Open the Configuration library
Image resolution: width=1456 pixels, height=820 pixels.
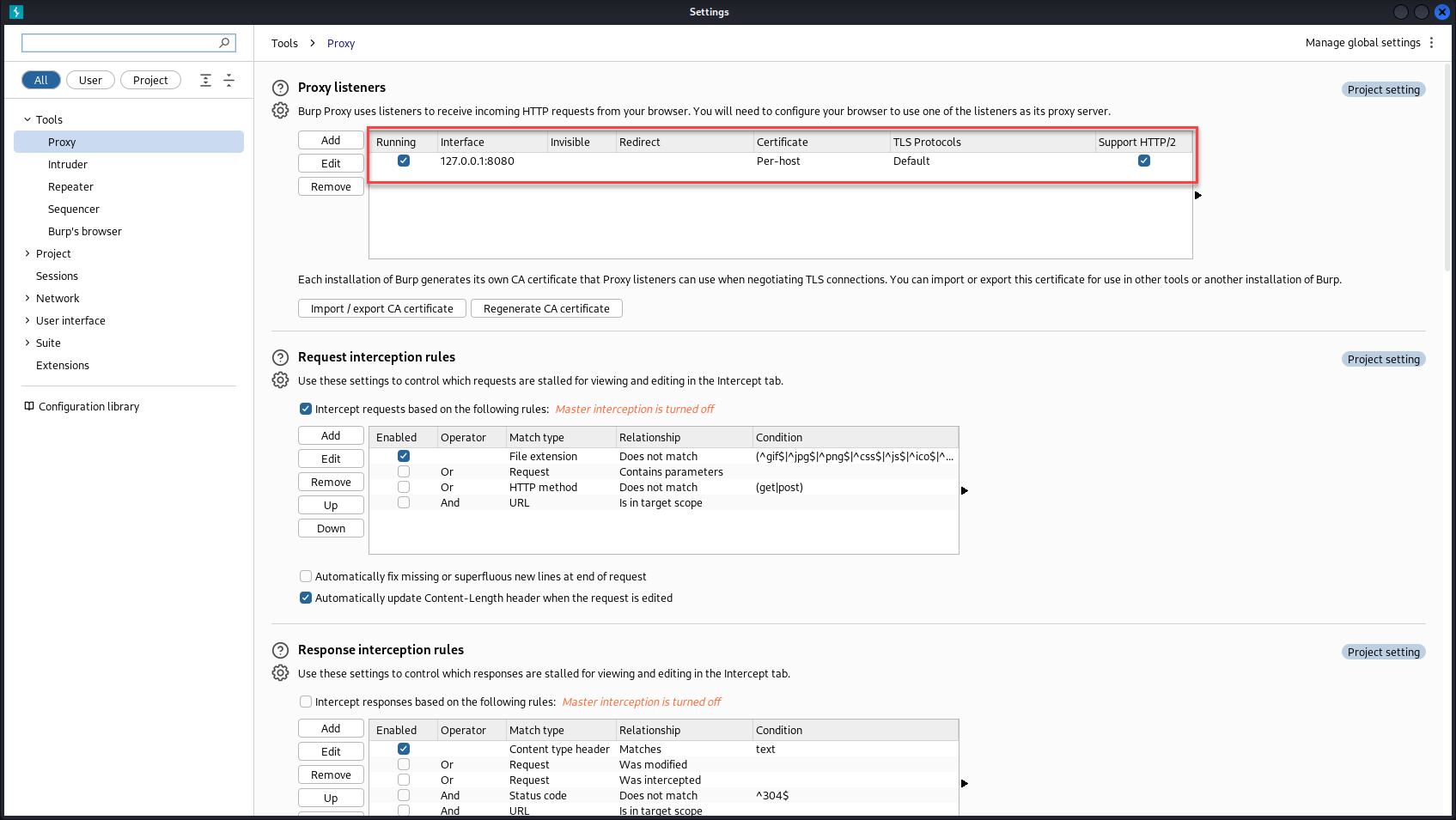[88, 406]
